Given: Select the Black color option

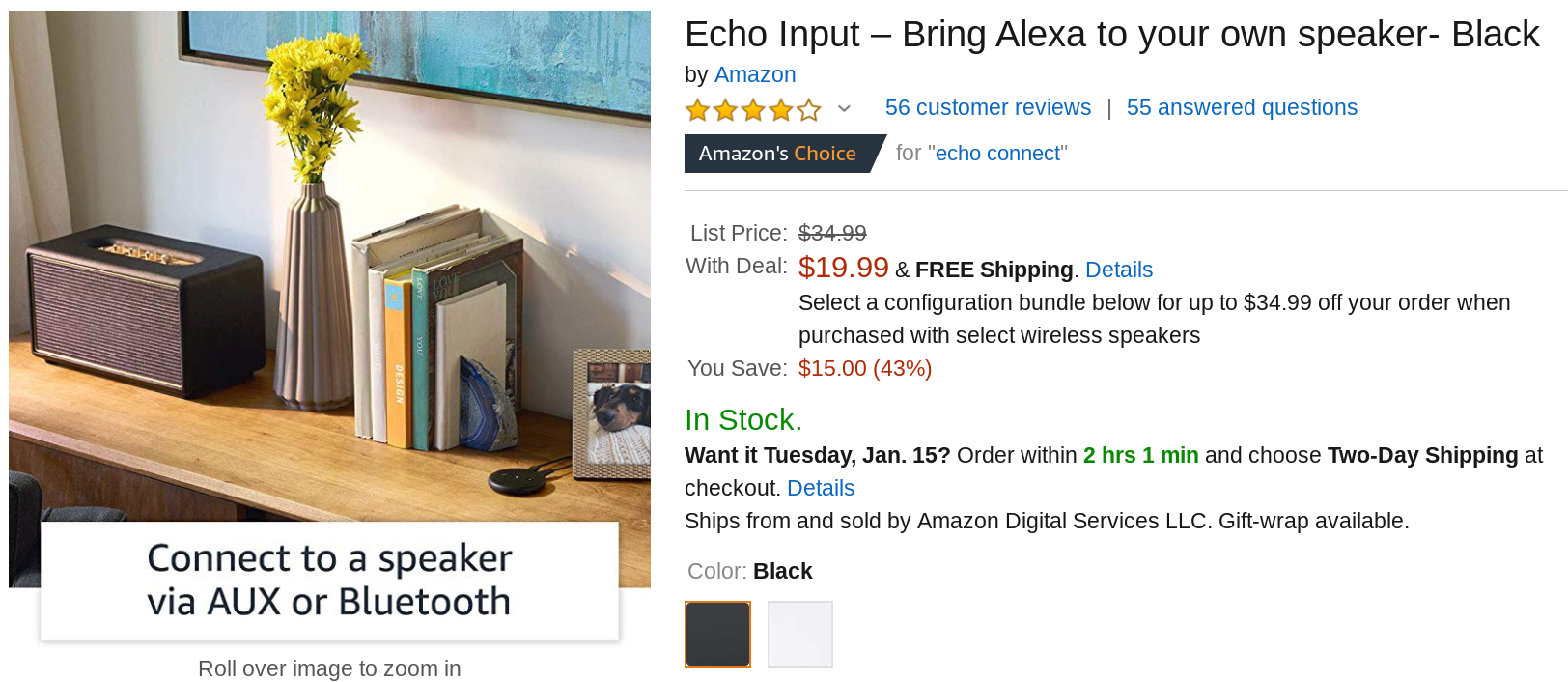Looking at the screenshot, I should (x=716, y=634).
